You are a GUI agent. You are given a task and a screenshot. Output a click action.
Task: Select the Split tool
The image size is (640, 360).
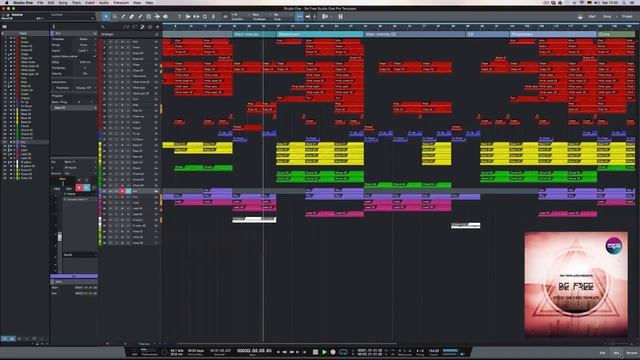[x=123, y=17]
